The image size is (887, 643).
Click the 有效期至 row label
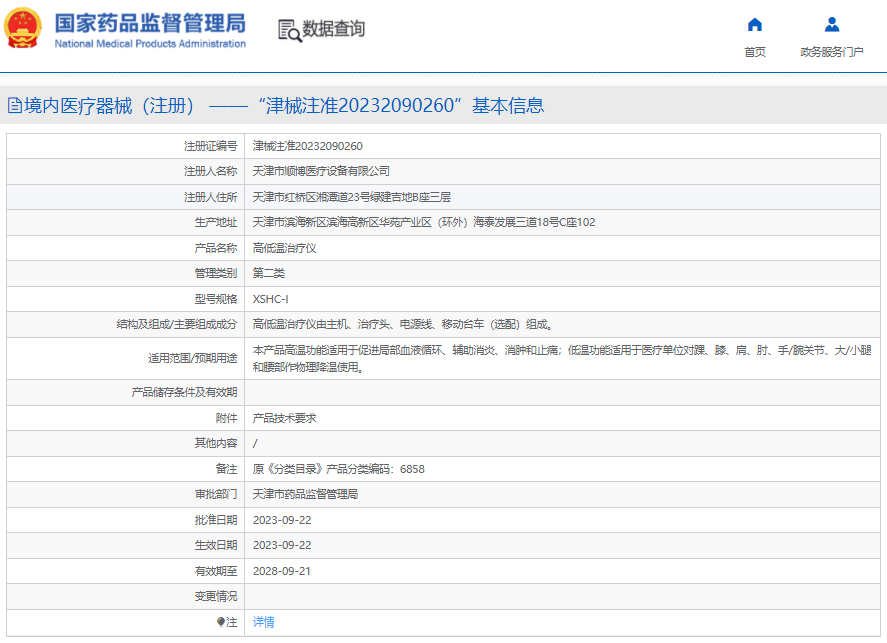point(216,571)
